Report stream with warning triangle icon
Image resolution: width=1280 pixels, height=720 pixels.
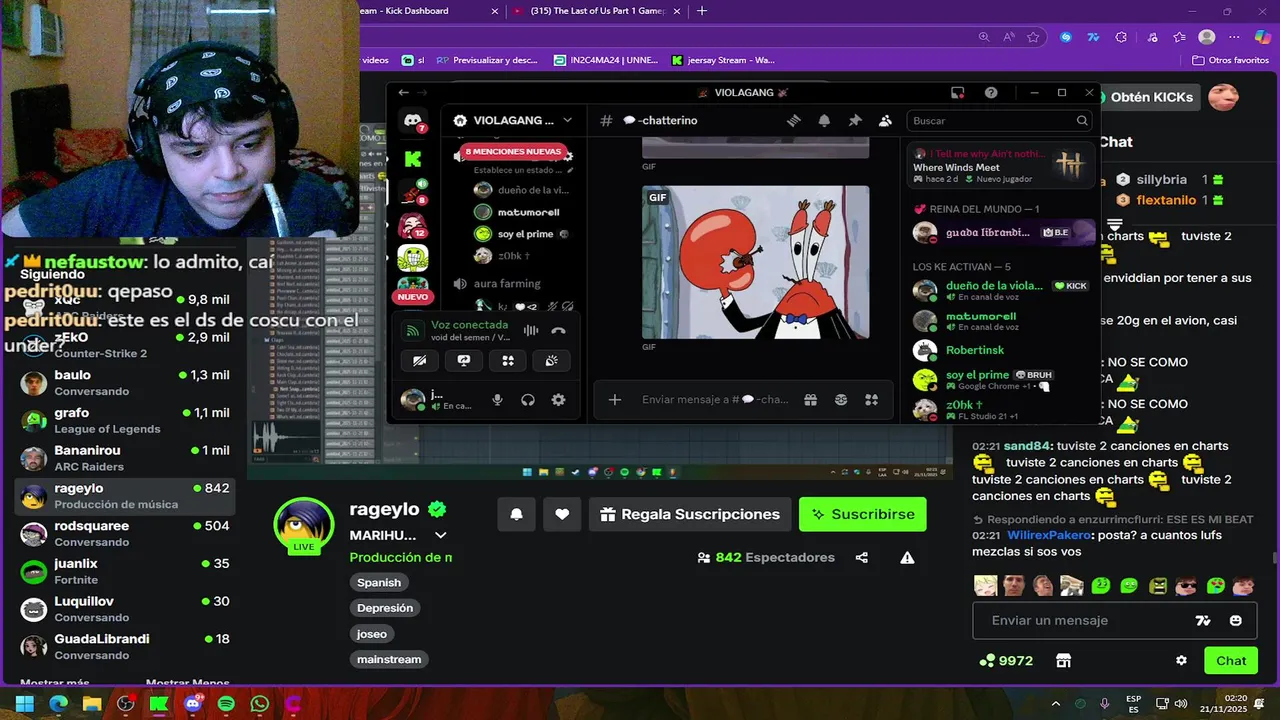[907, 557]
